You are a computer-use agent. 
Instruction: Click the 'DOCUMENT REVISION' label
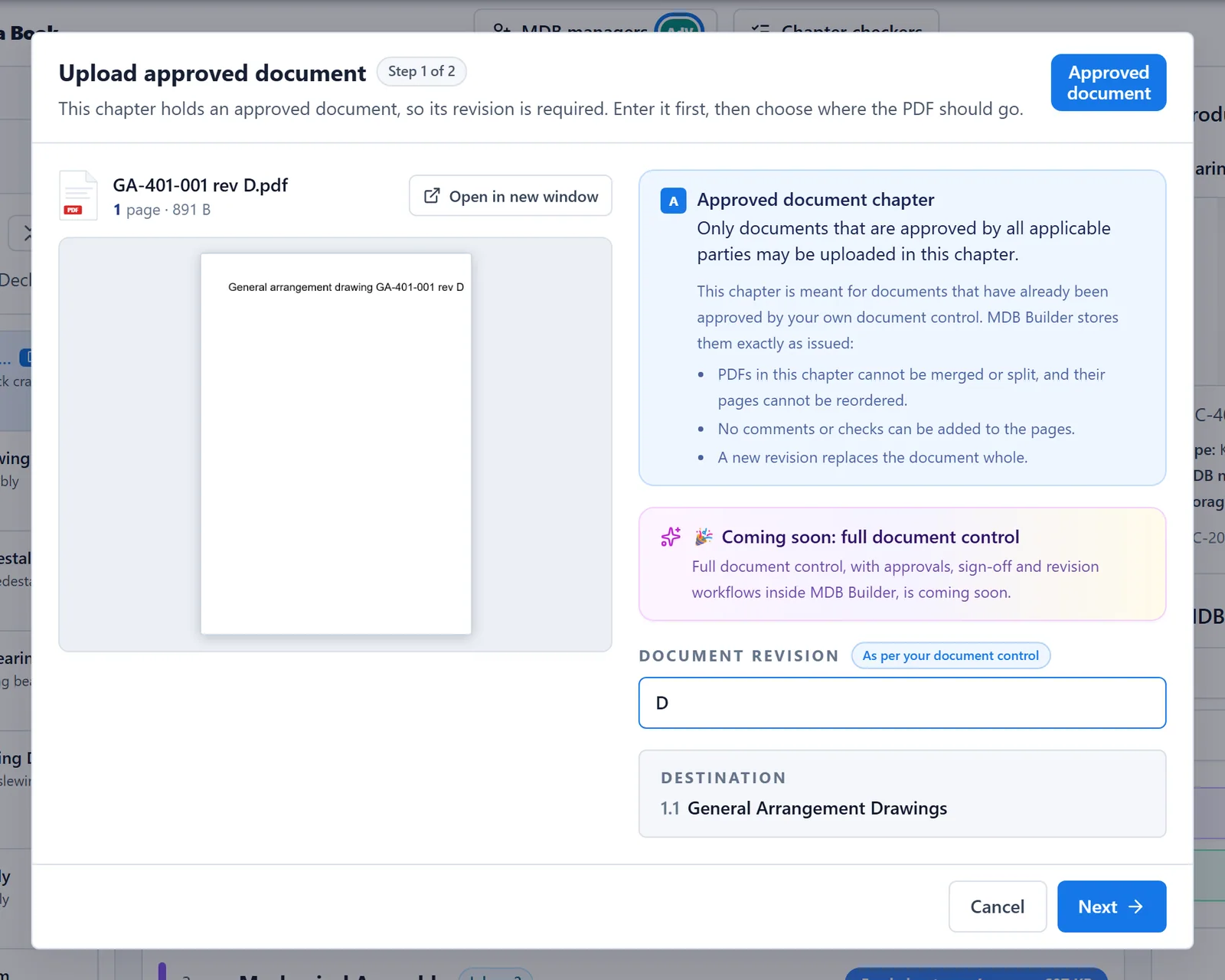739,656
